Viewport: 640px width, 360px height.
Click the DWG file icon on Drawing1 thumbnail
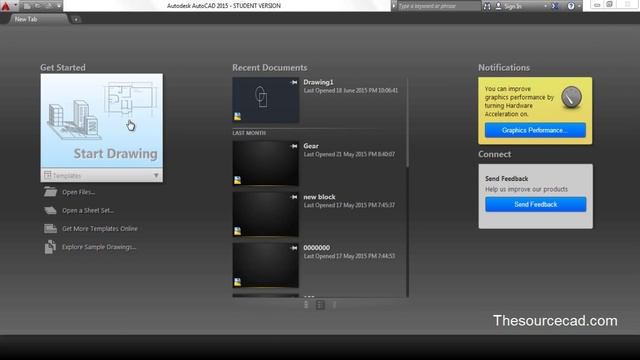tap(237, 117)
